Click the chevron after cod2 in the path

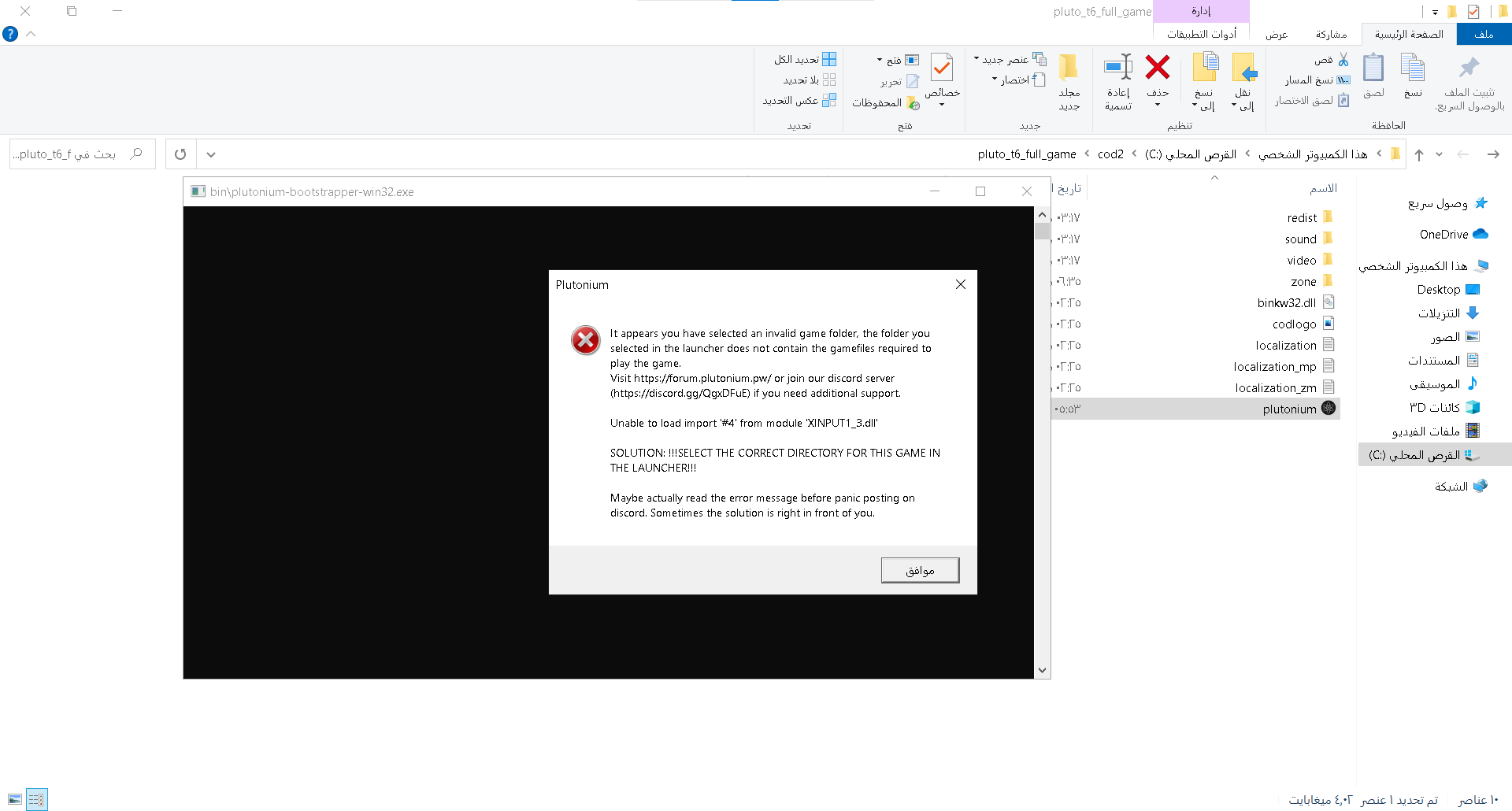pyautogui.click(x=1088, y=154)
